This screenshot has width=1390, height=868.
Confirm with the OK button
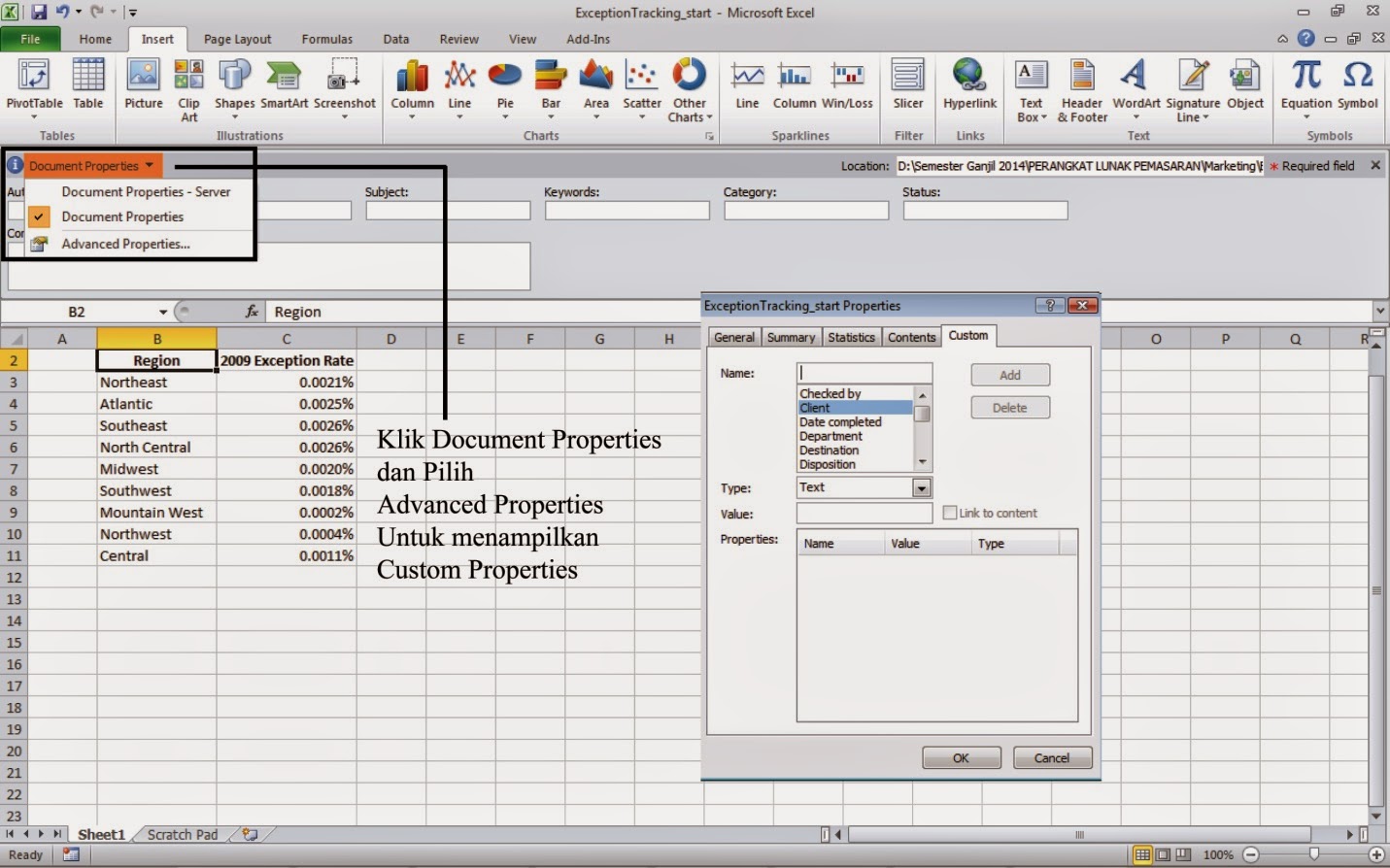pyautogui.click(x=960, y=757)
